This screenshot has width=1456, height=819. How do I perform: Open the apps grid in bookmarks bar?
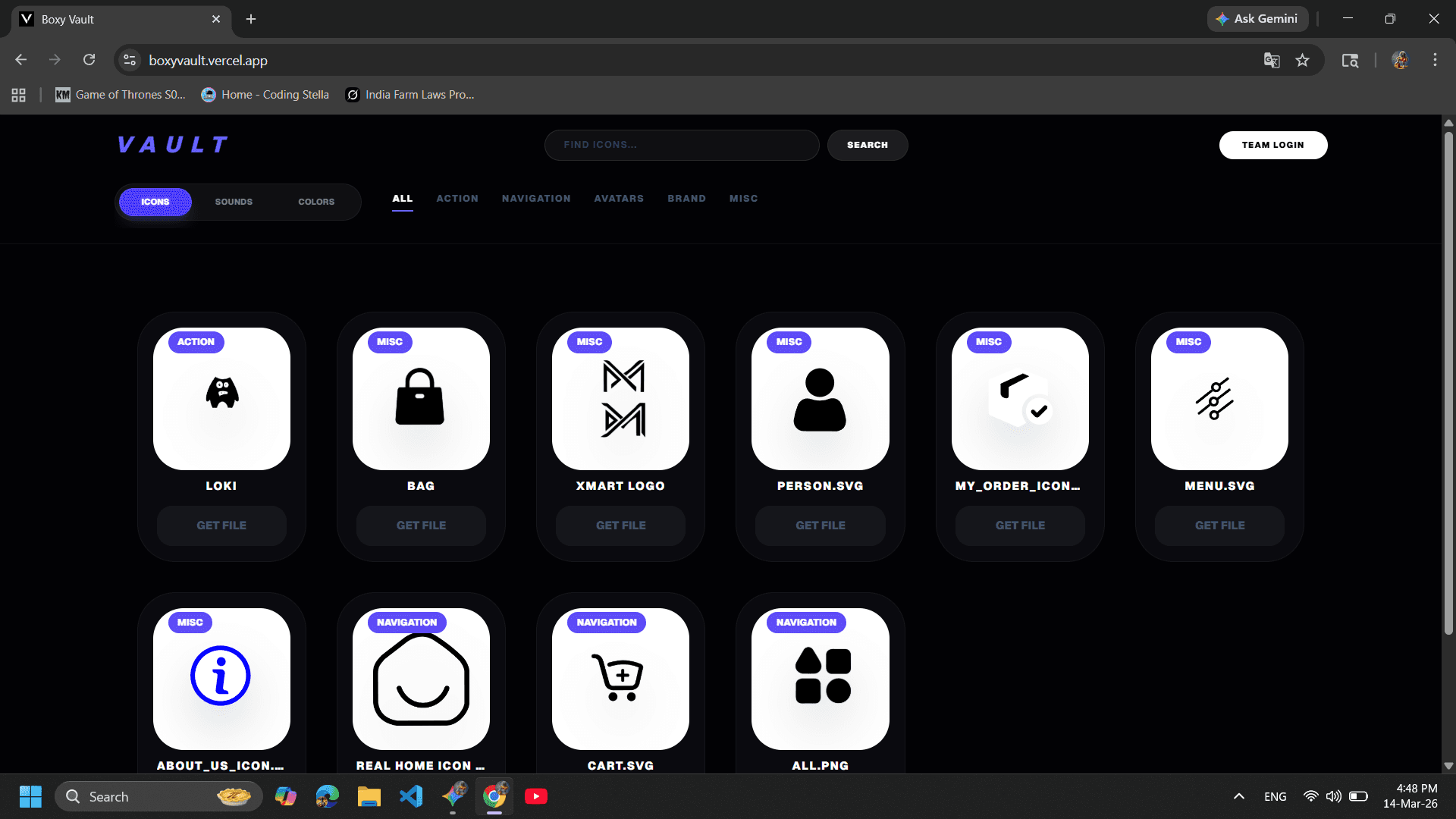[x=19, y=95]
